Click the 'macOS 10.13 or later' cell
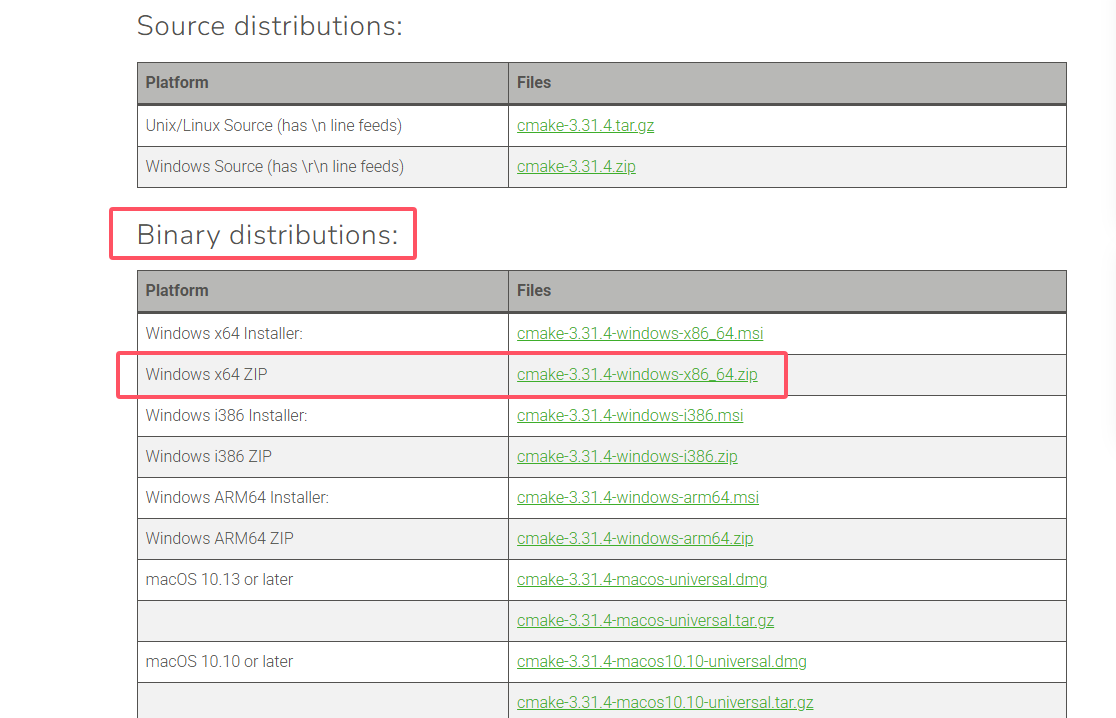 tap(322, 580)
